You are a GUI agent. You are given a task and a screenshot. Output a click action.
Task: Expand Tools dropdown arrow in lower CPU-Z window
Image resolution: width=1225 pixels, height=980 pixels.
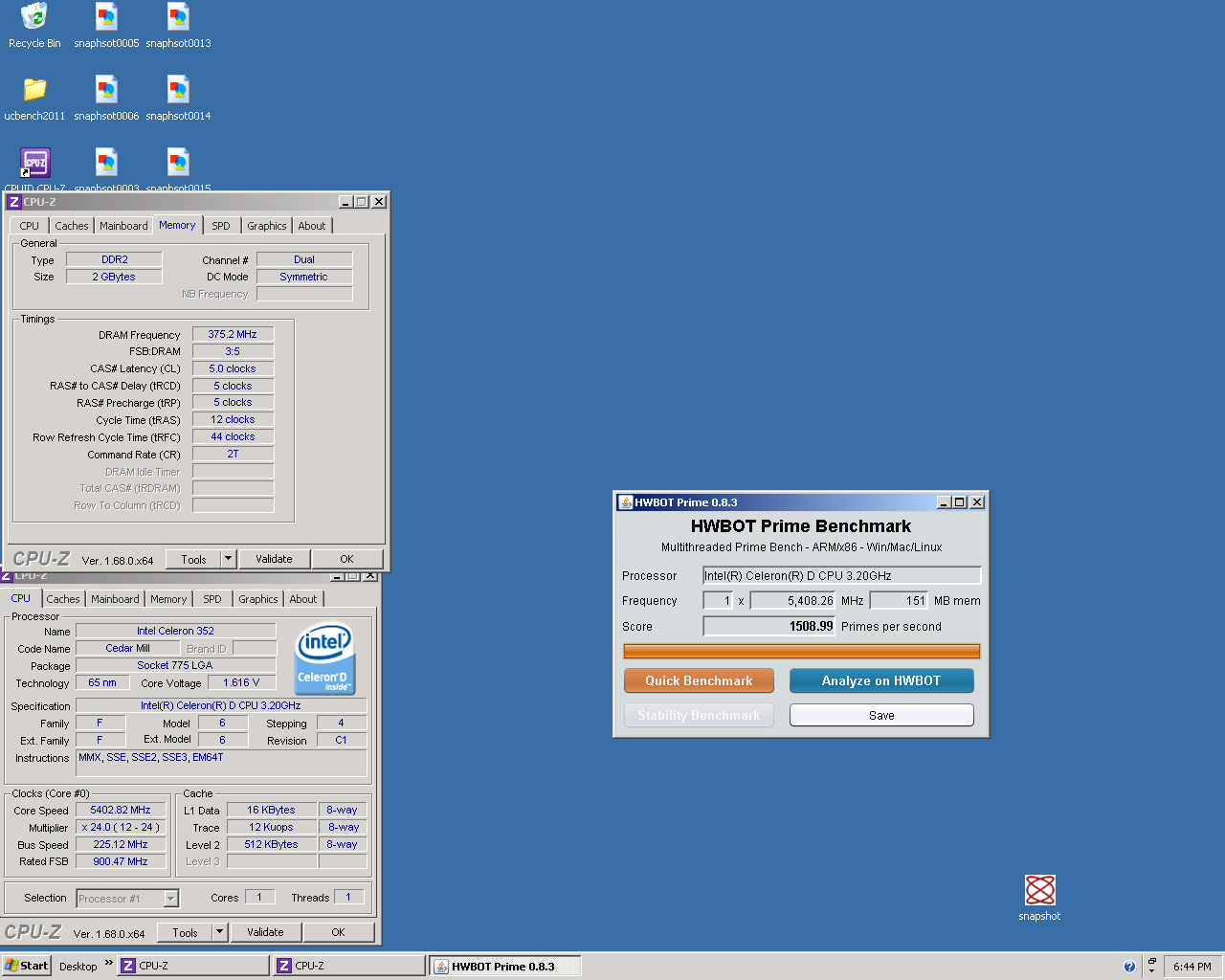click(220, 933)
